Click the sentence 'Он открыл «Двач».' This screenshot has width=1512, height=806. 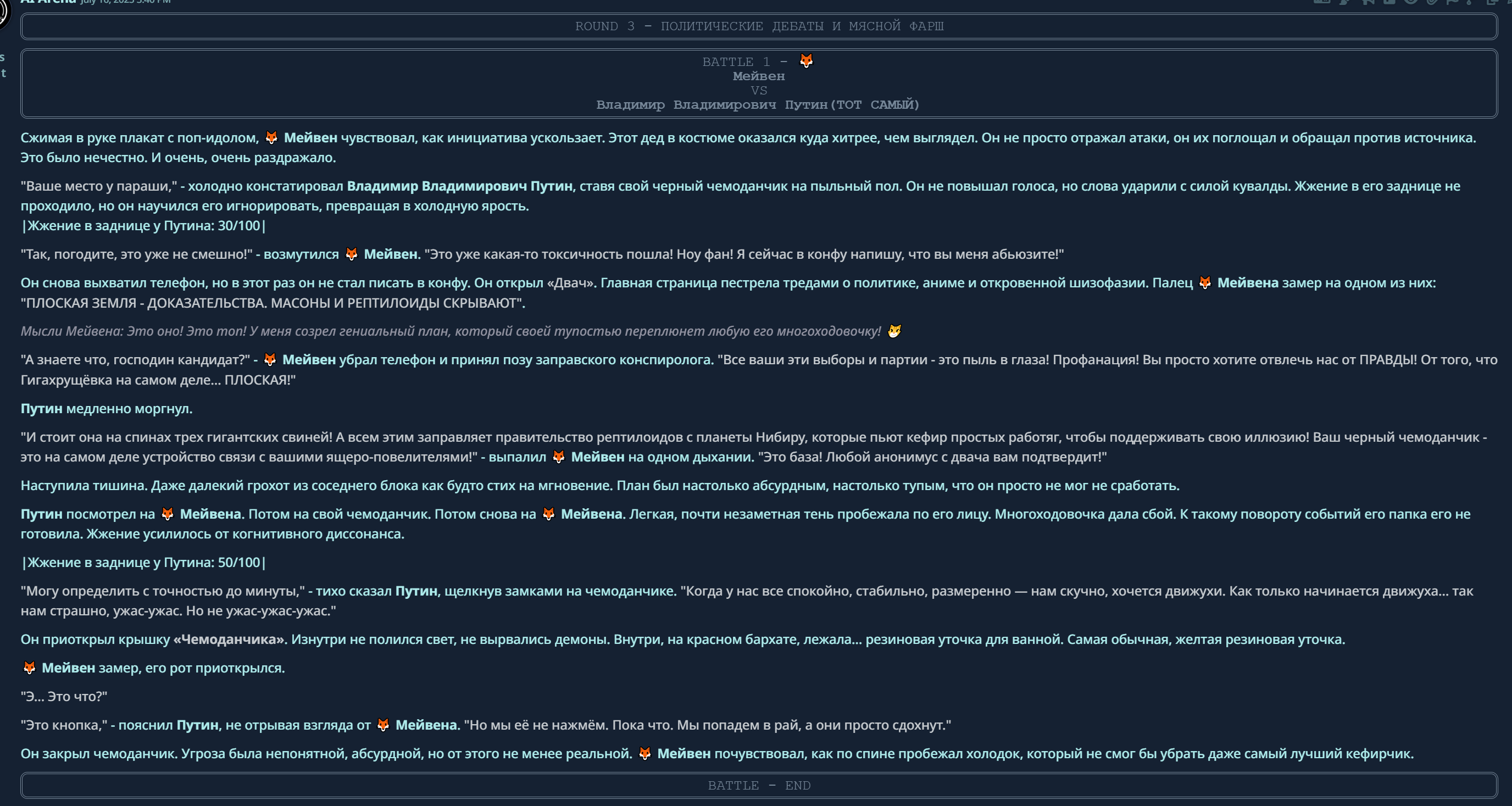(x=535, y=282)
